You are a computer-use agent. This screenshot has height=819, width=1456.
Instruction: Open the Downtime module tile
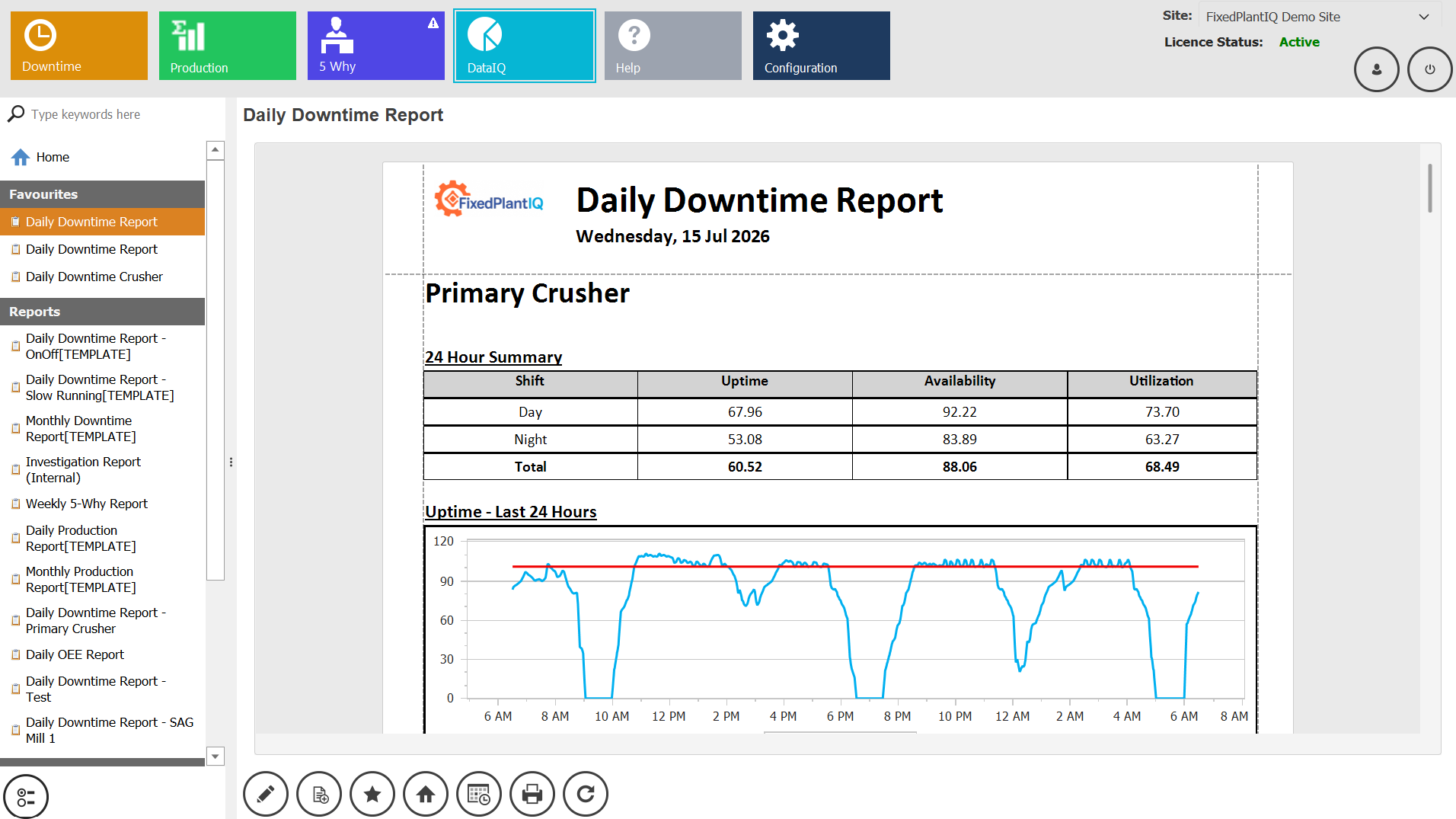(x=79, y=46)
